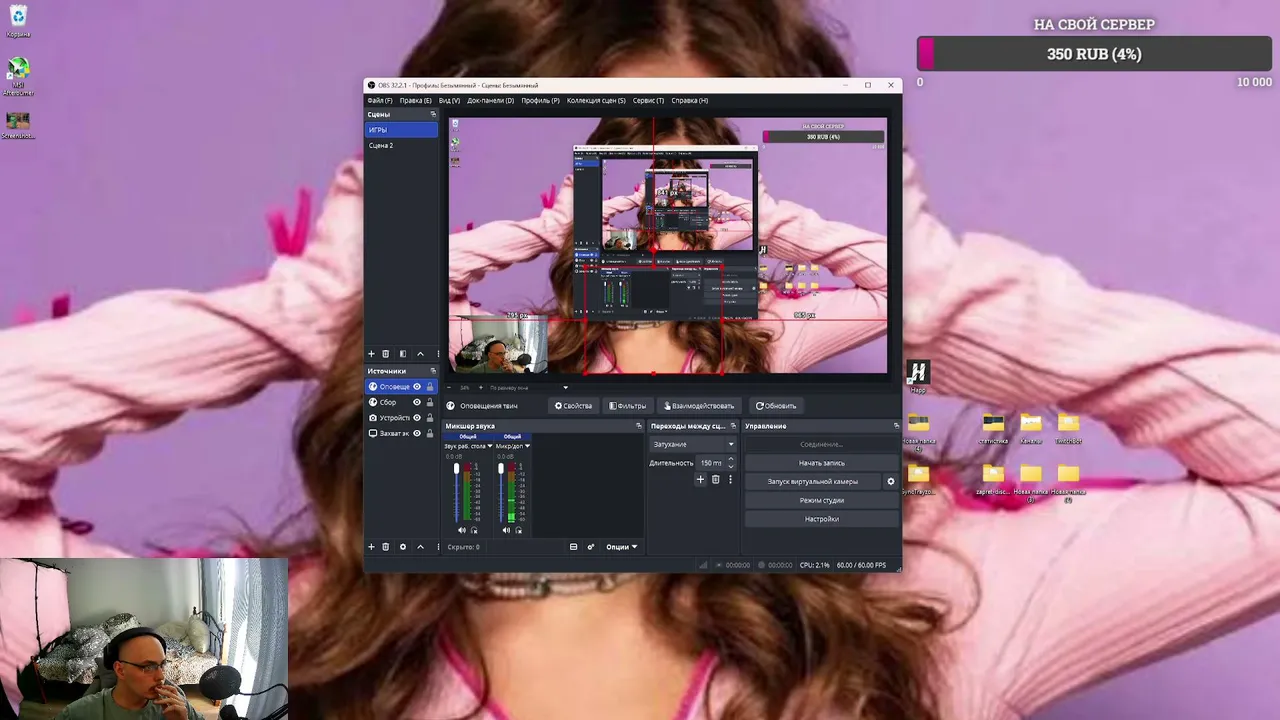Open scene filters icon in Scenes panel
Image resolution: width=1280 pixels, height=720 pixels.
point(403,354)
